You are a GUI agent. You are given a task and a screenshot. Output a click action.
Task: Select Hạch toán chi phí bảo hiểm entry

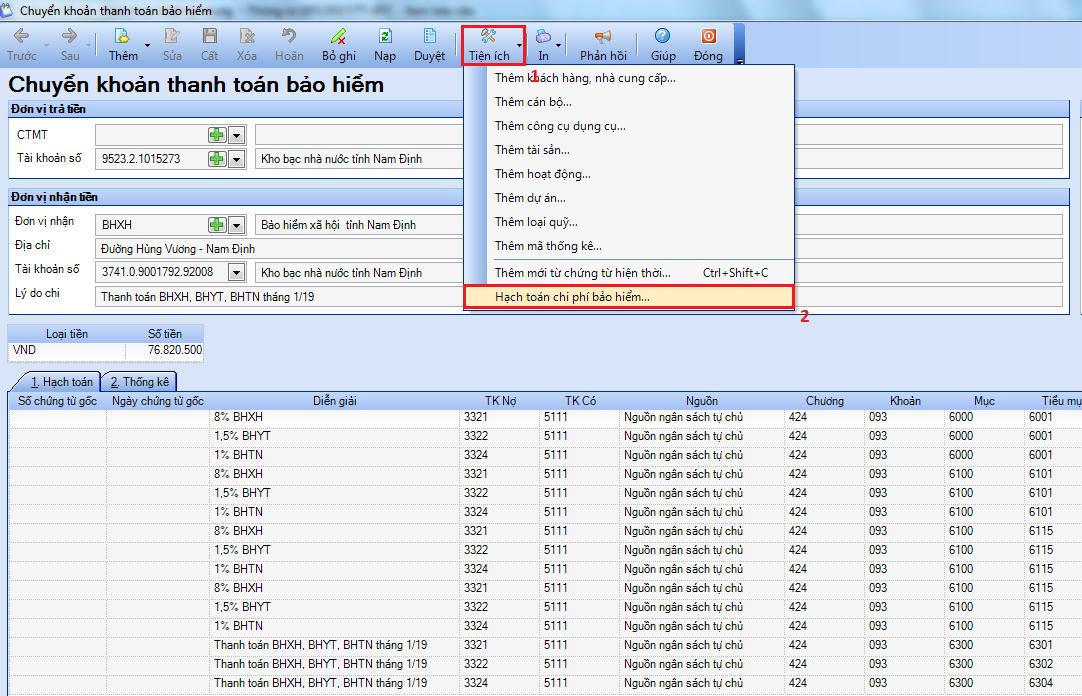[629, 297]
